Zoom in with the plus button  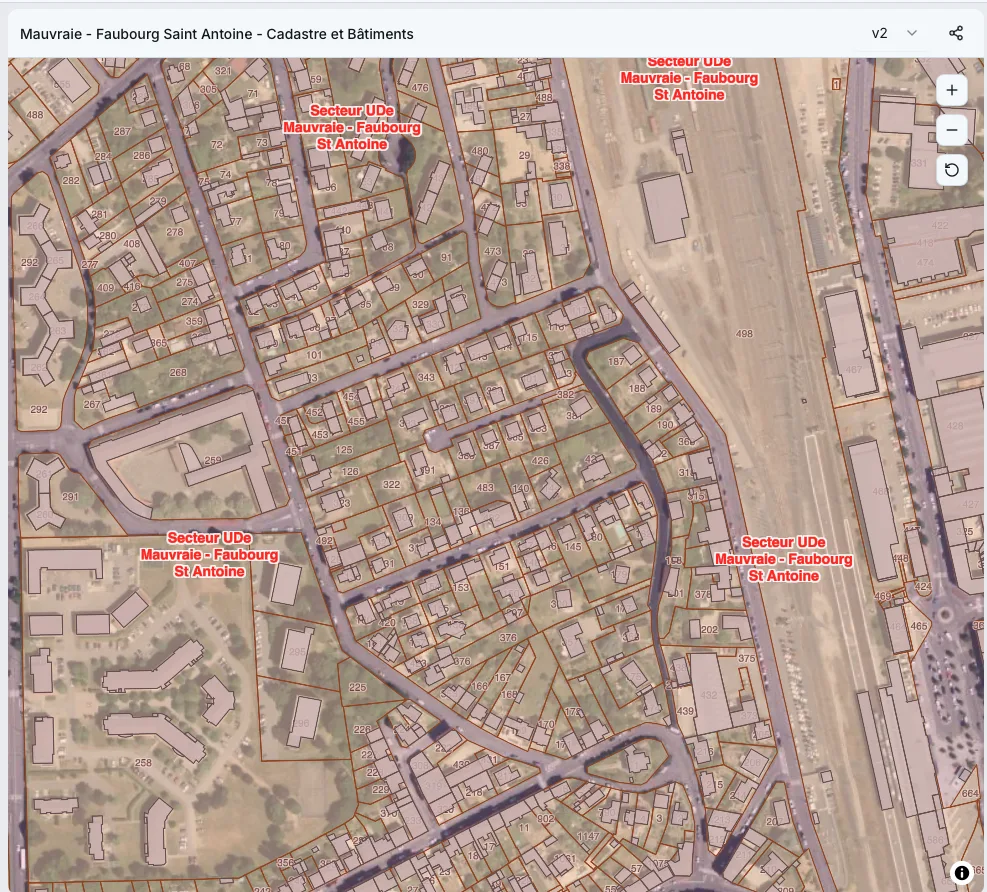(x=952, y=90)
